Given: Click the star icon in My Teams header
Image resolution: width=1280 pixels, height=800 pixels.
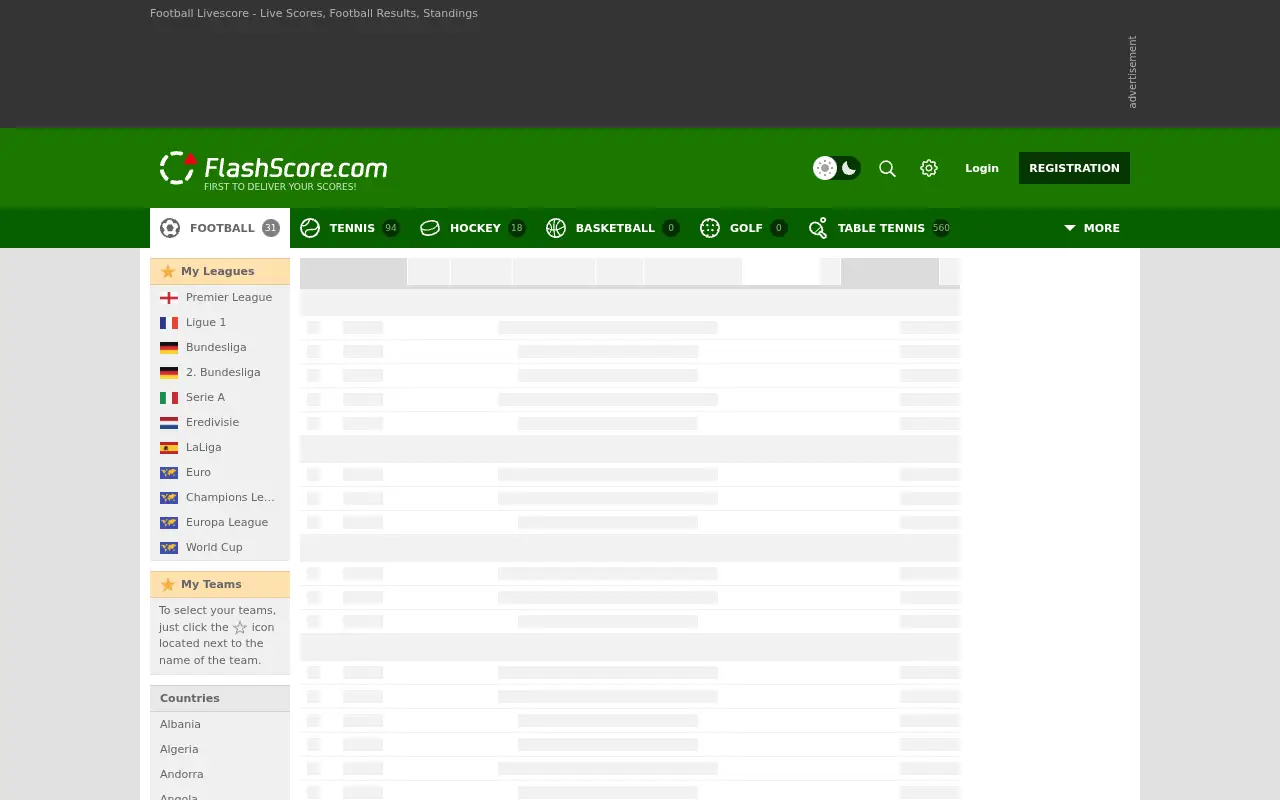Looking at the screenshot, I should coord(168,584).
